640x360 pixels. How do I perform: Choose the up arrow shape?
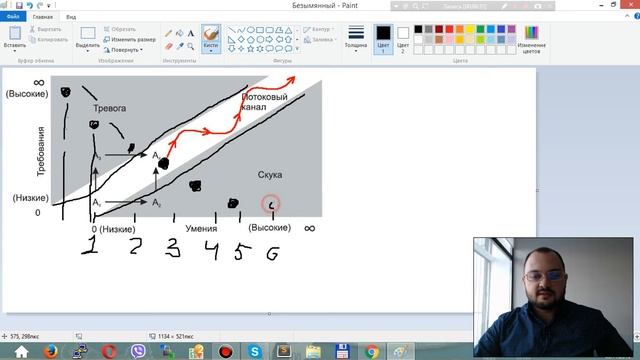pyautogui.click(x=289, y=40)
